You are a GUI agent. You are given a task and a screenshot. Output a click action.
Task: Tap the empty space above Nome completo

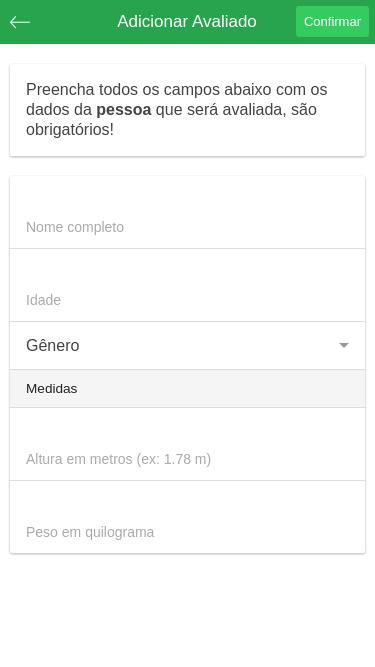coord(188,196)
